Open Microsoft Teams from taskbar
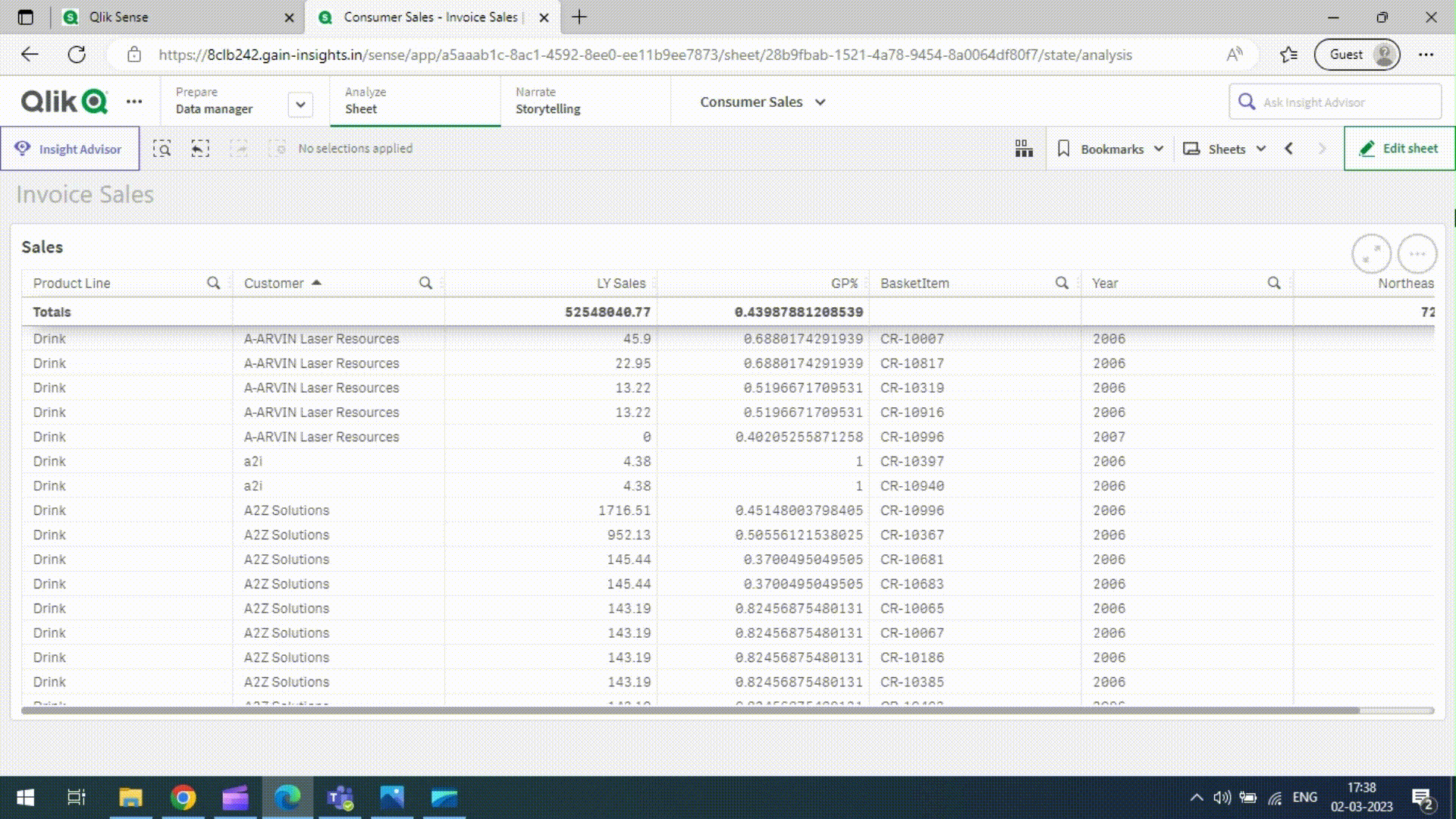Viewport: 1456px width, 819px height. pos(340,798)
